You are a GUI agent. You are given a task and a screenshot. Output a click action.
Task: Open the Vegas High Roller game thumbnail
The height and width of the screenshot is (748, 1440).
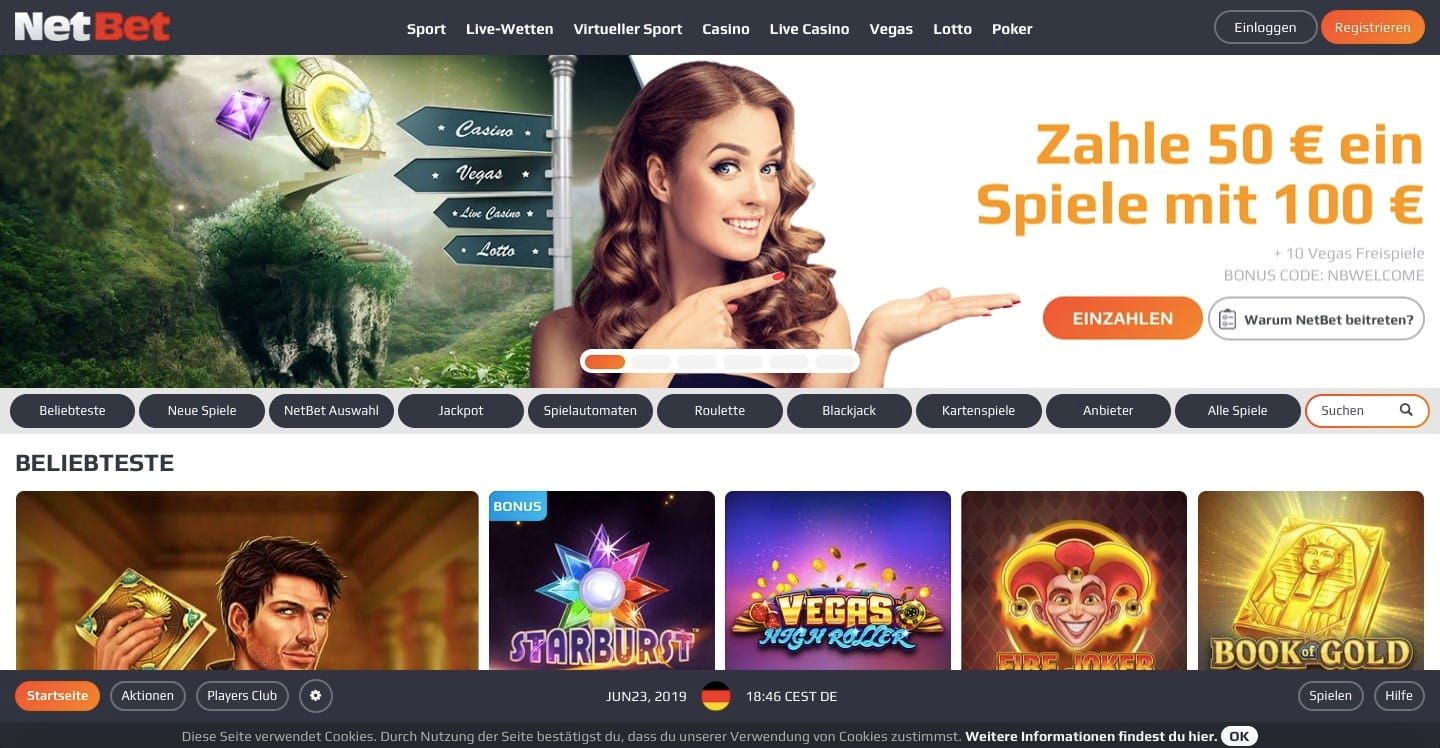point(838,580)
